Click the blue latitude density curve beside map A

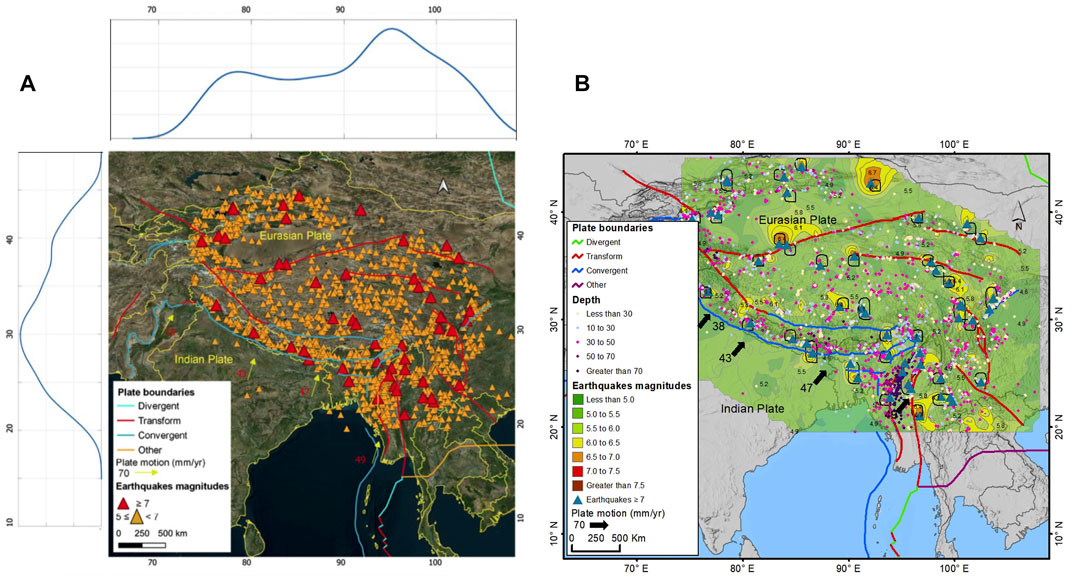click(61, 316)
